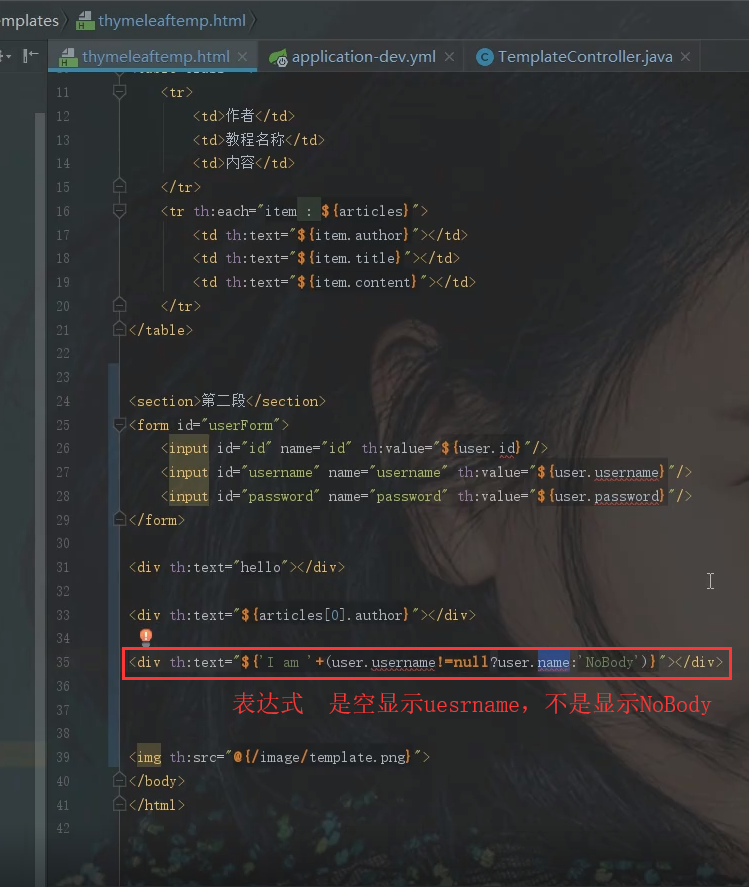The image size is (749, 887).
Task: Collapse the th:each tr block at line 16
Action: pyautogui.click(x=119, y=210)
